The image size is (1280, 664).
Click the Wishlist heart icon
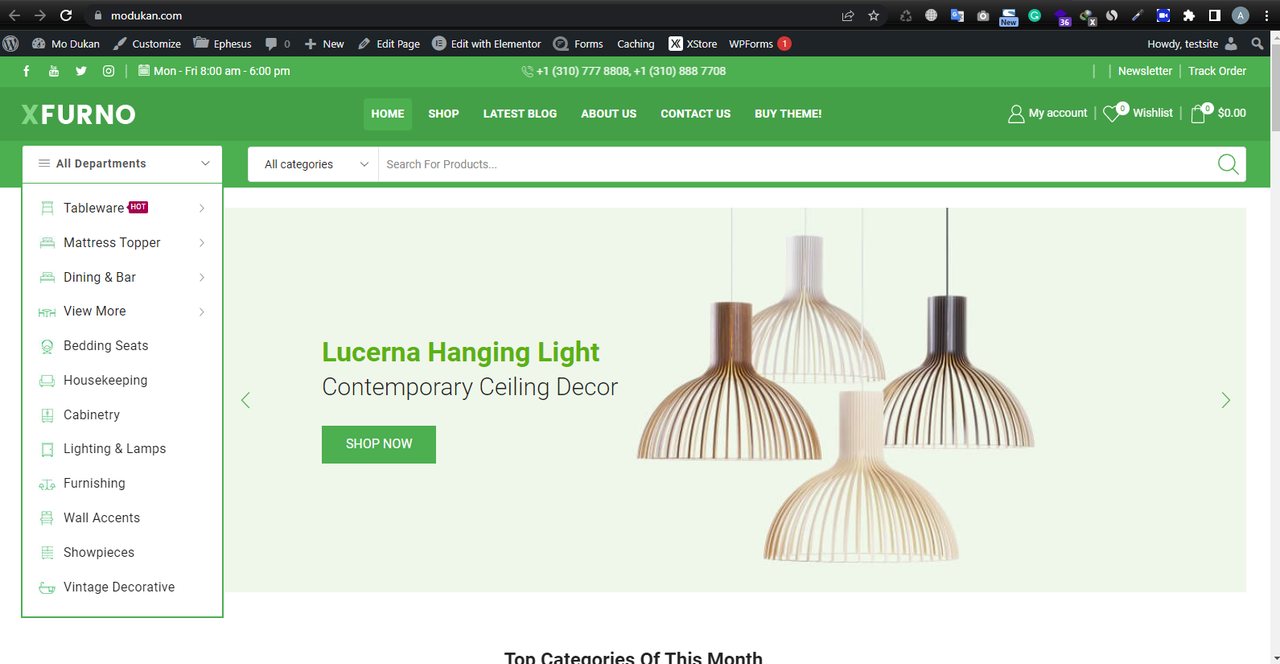click(x=1112, y=114)
